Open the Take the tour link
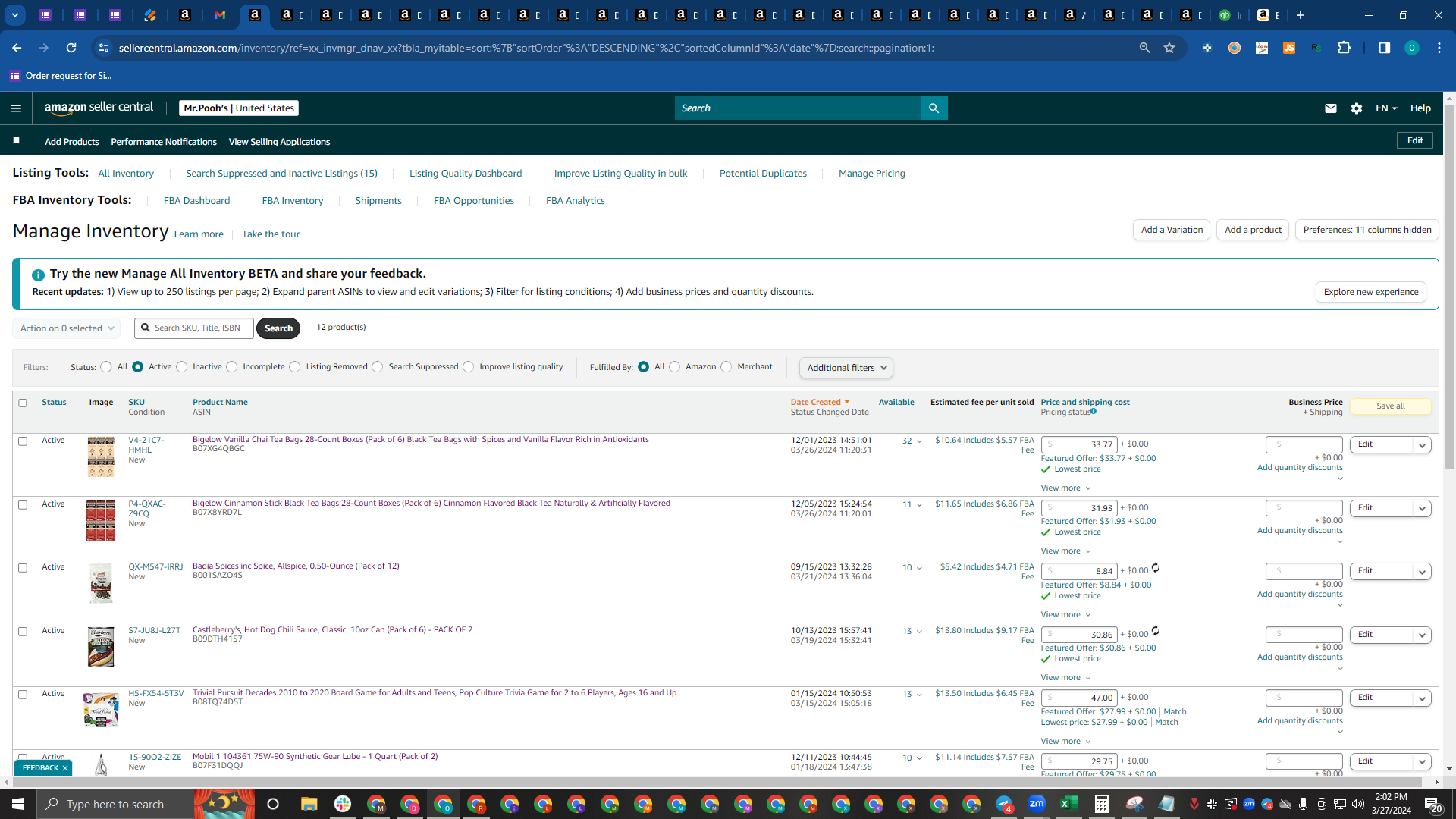Screen dimensions: 1456x819 [271, 234]
